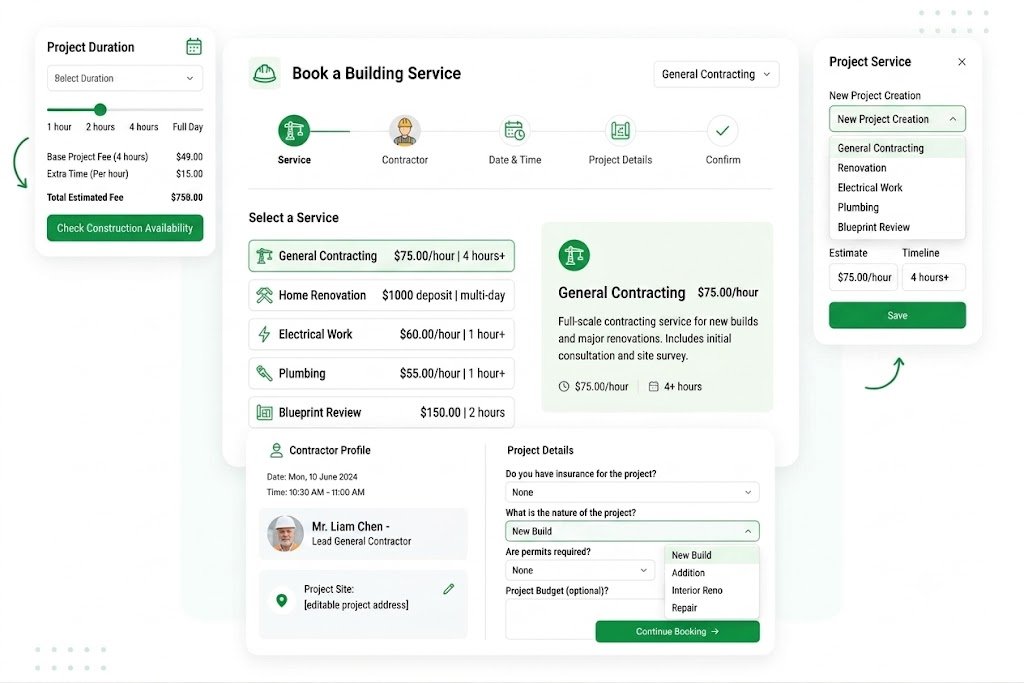Click the Contractor Profile person icon
This screenshot has height=683, width=1024.
pyautogui.click(x=276, y=450)
